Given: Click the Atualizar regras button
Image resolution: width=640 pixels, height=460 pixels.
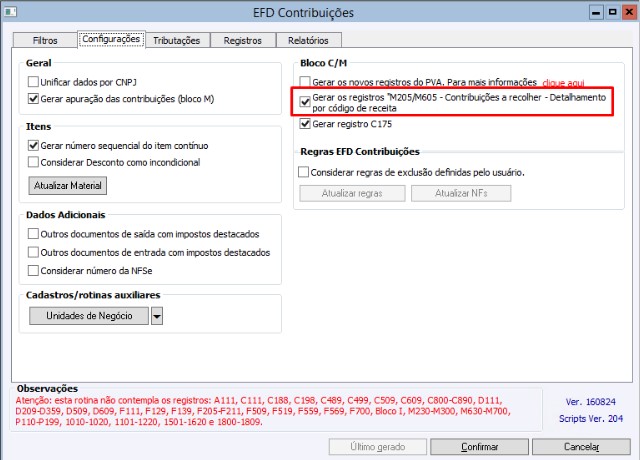Looking at the screenshot, I should [x=352, y=193].
